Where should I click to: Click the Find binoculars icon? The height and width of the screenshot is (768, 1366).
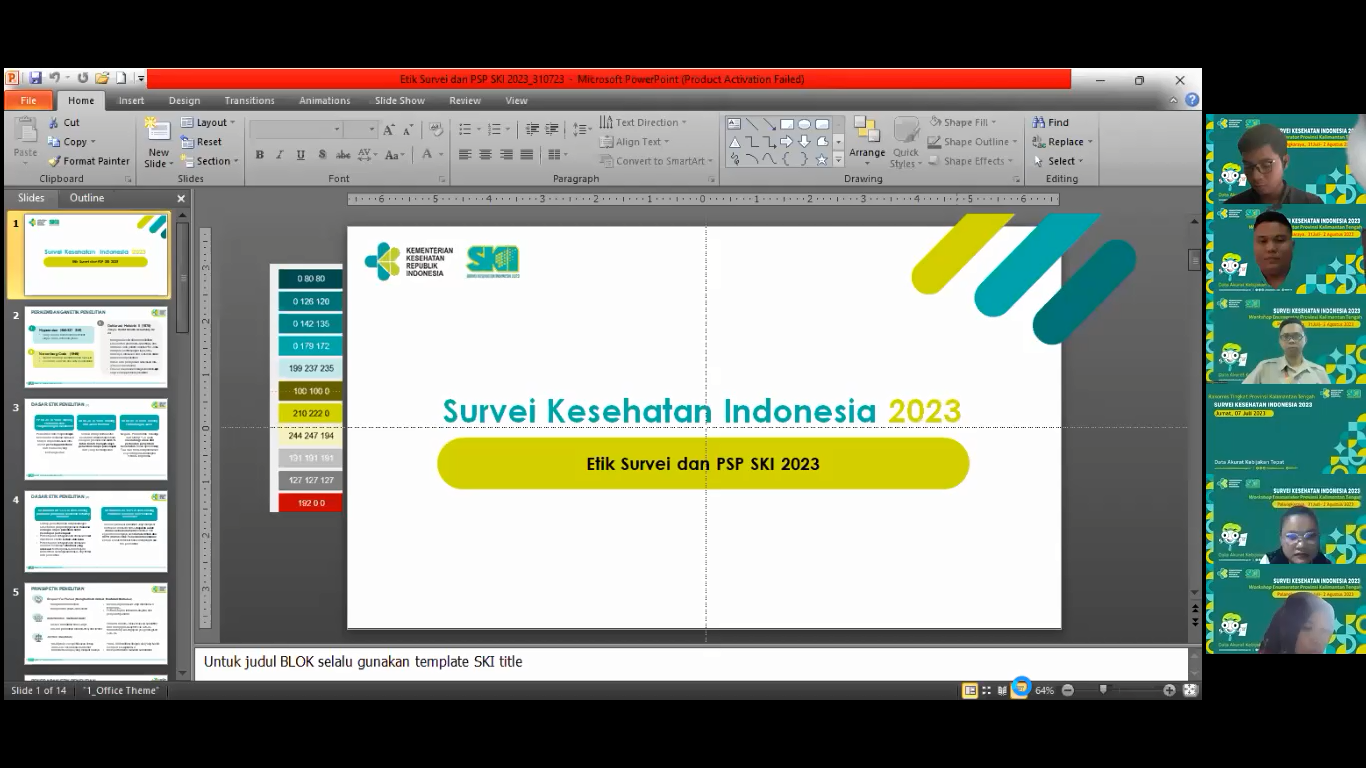(1040, 123)
